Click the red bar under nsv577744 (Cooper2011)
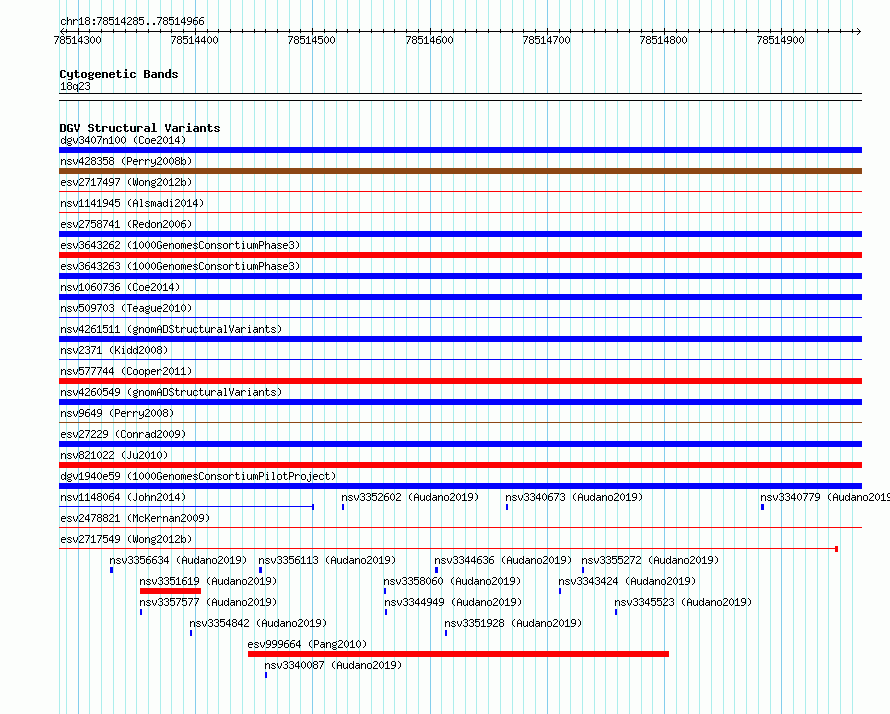This screenshot has height=714, width=890. click(460, 381)
